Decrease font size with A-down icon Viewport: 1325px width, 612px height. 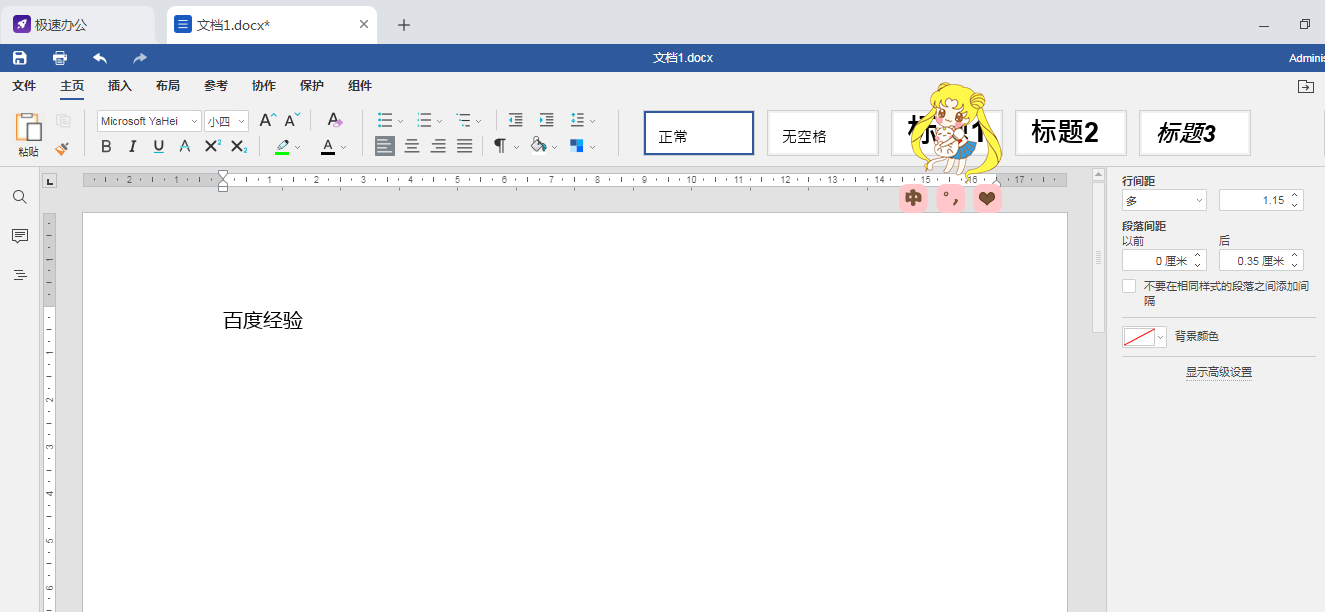[292, 121]
